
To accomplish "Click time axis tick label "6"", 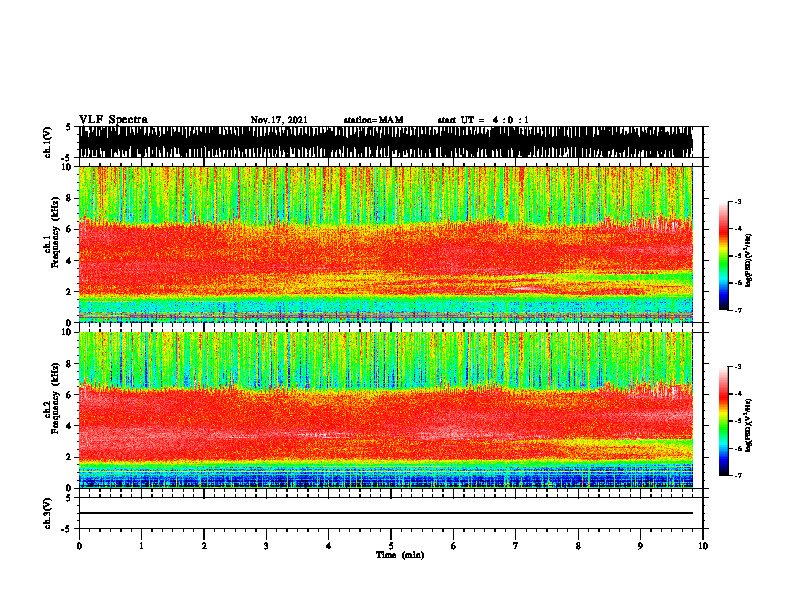I will [x=454, y=546].
